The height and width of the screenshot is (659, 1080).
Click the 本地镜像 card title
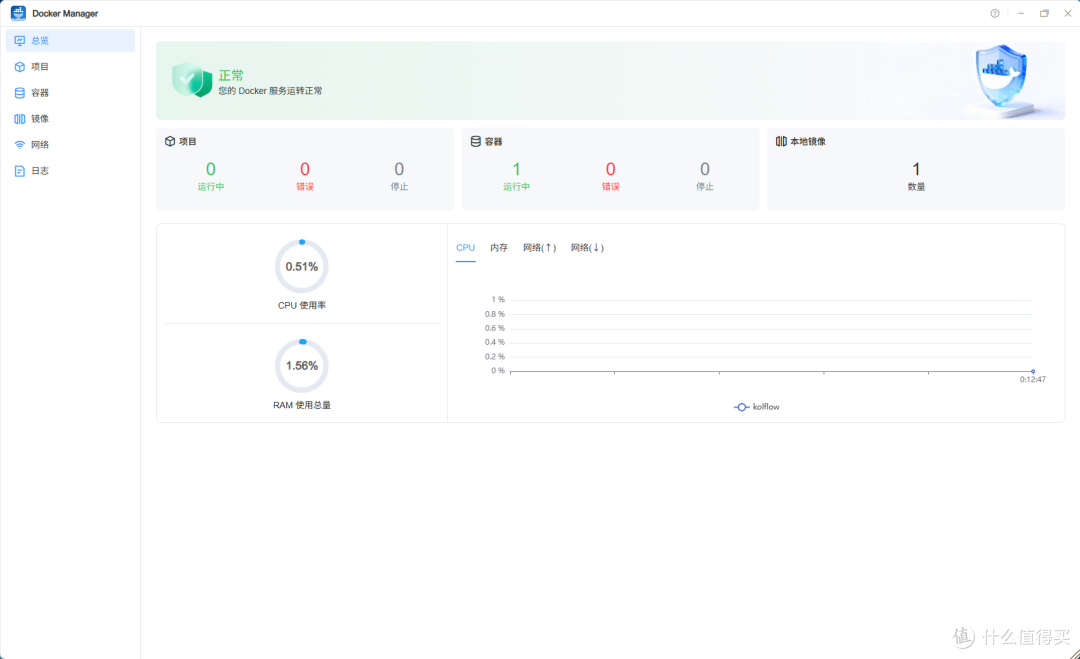pyautogui.click(x=807, y=141)
